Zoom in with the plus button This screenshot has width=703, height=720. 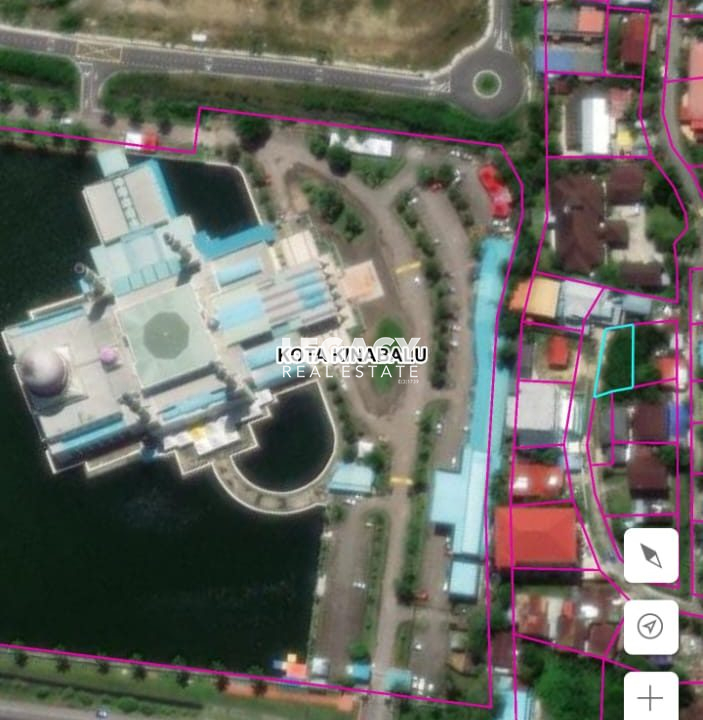651,696
